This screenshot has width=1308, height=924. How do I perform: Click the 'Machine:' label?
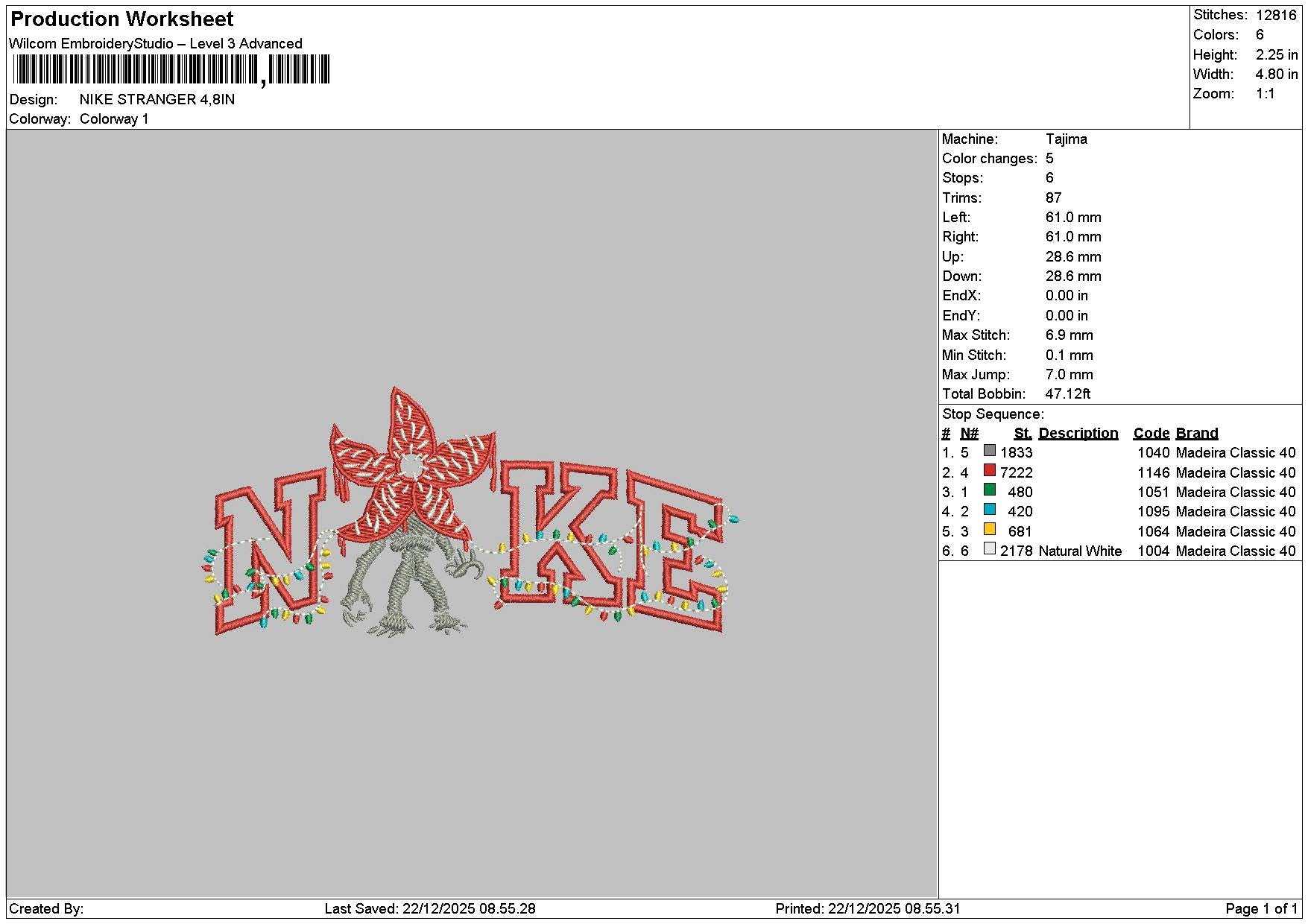[970, 139]
